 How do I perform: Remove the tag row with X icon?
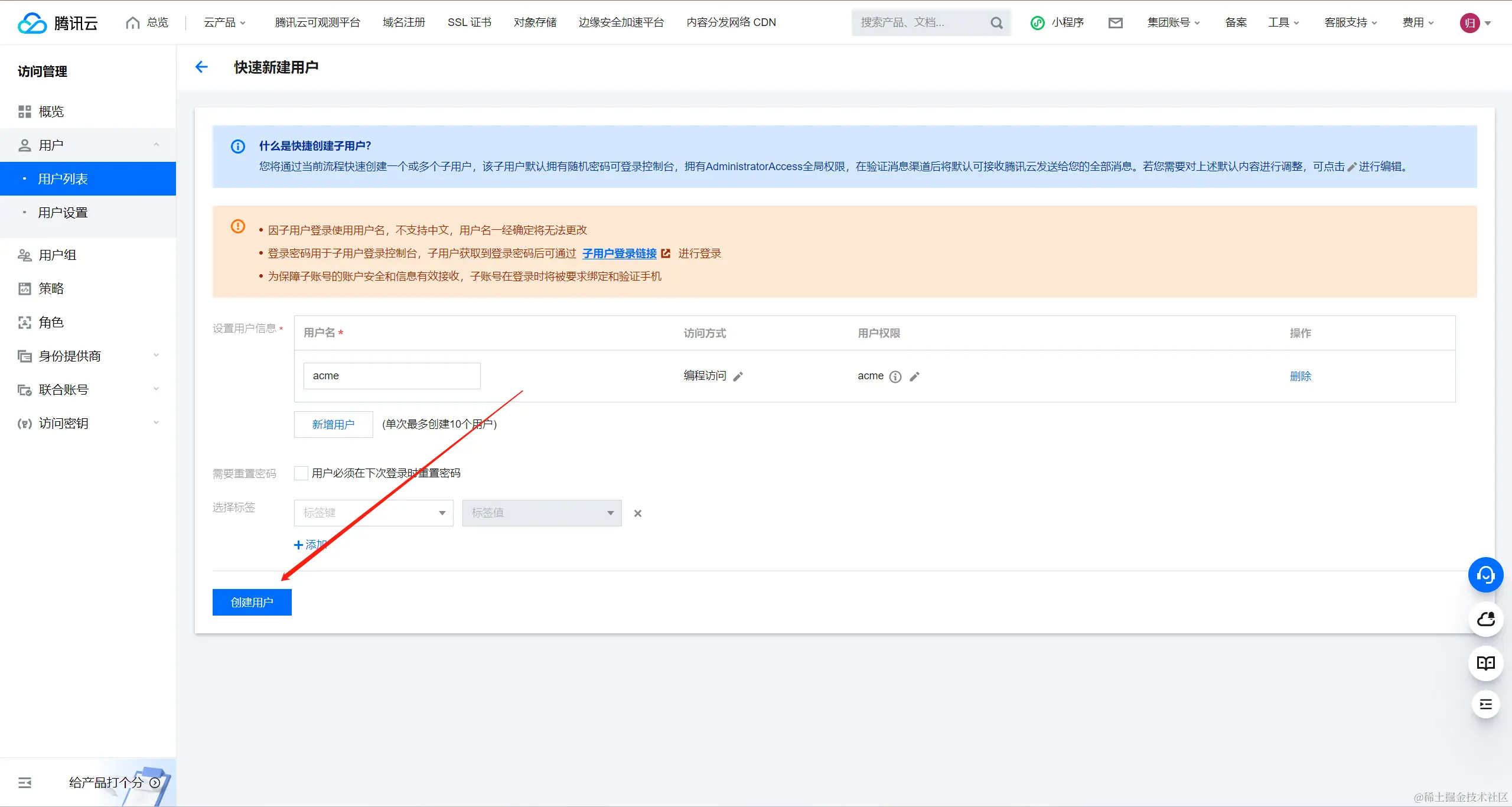tap(638, 513)
